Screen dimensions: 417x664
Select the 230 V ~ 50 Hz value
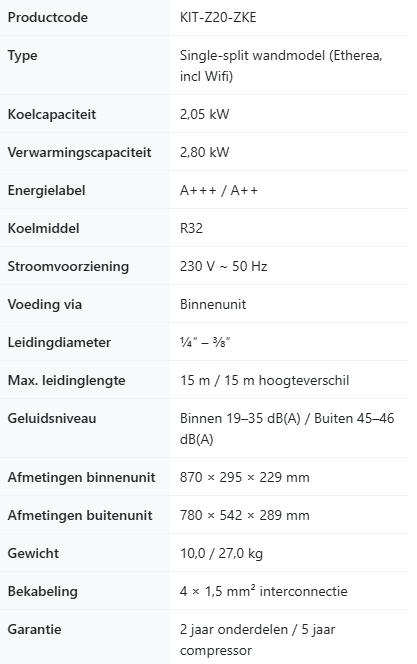click(x=224, y=266)
